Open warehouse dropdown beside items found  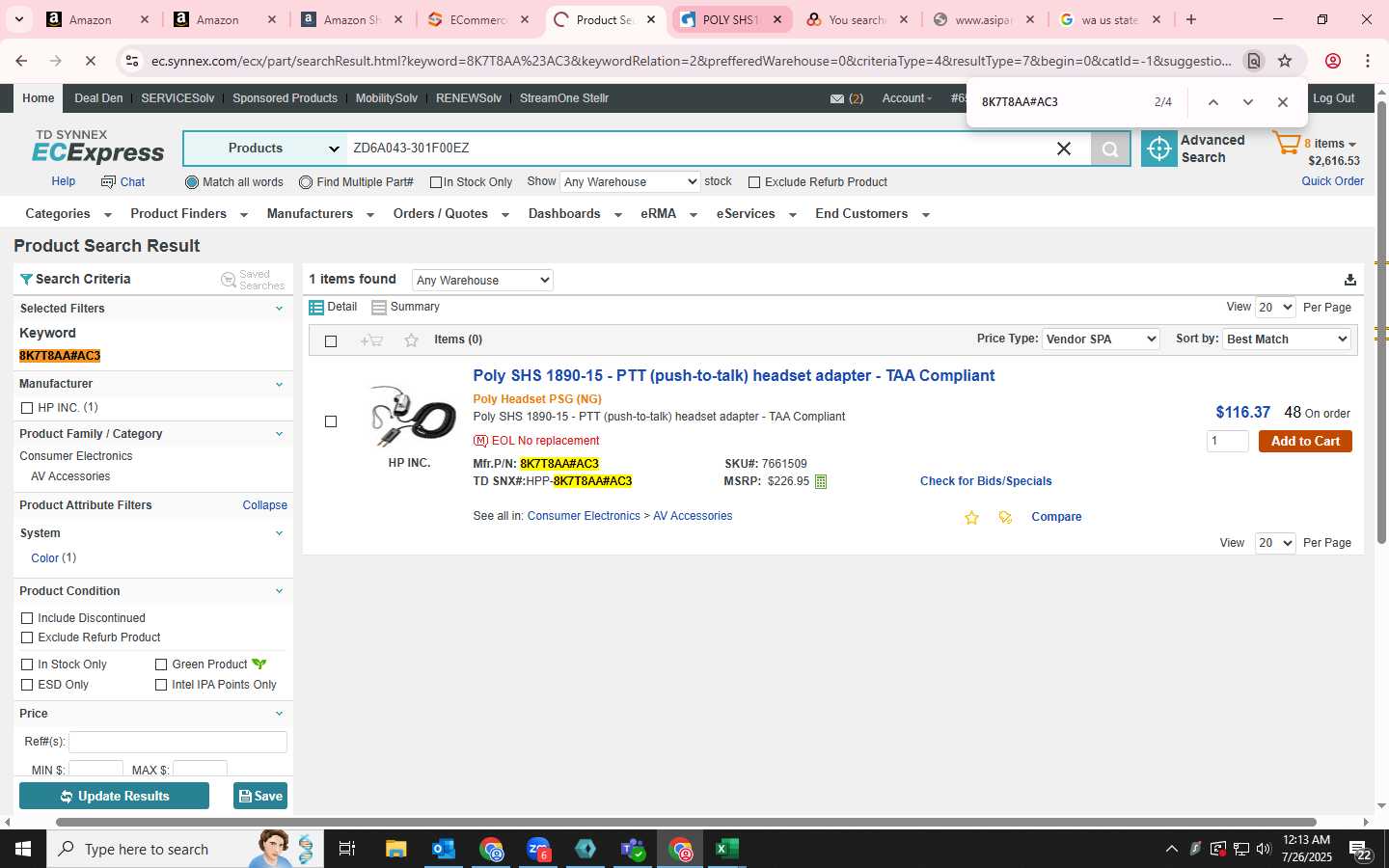482,281
